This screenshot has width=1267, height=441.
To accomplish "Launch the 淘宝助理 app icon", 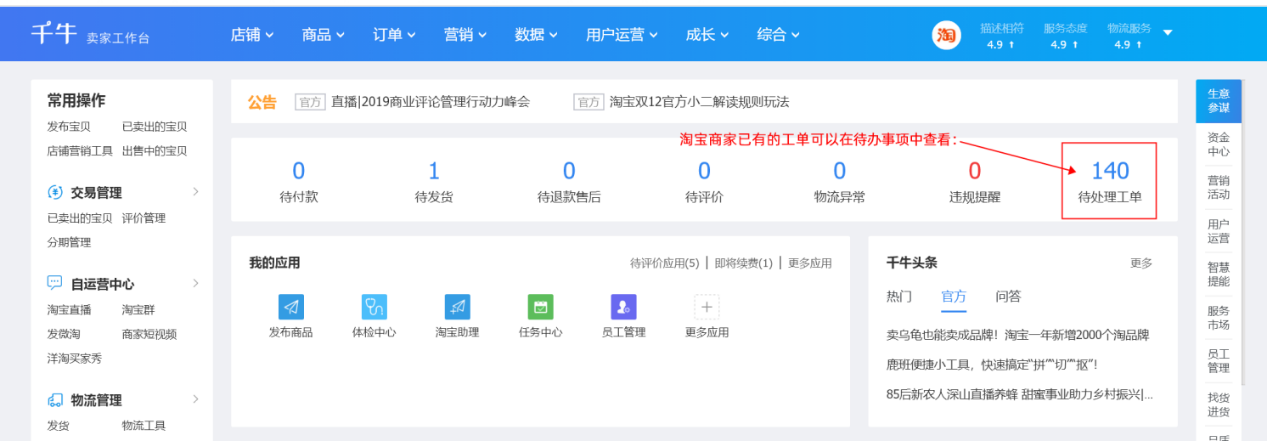I will [457, 306].
